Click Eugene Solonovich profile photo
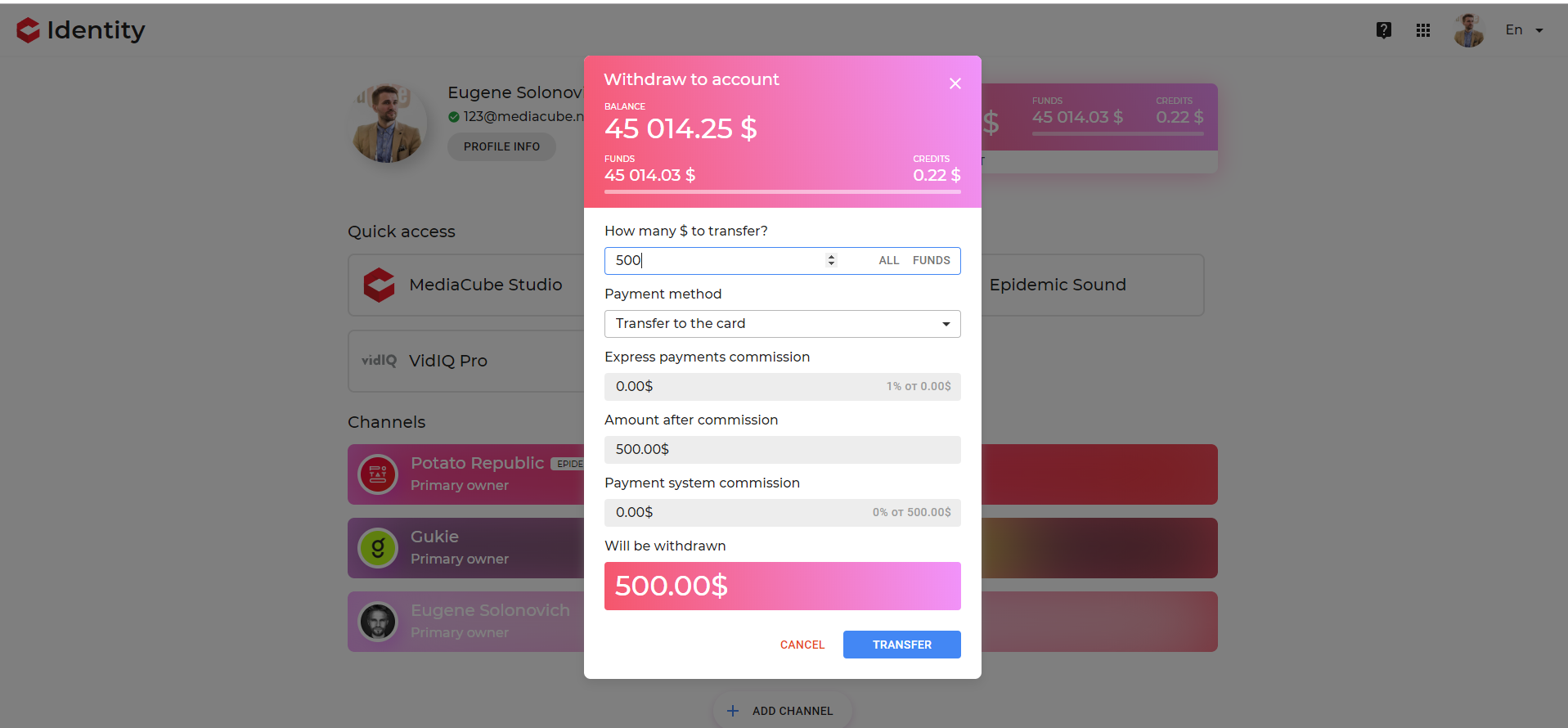1568x728 pixels. [x=388, y=123]
